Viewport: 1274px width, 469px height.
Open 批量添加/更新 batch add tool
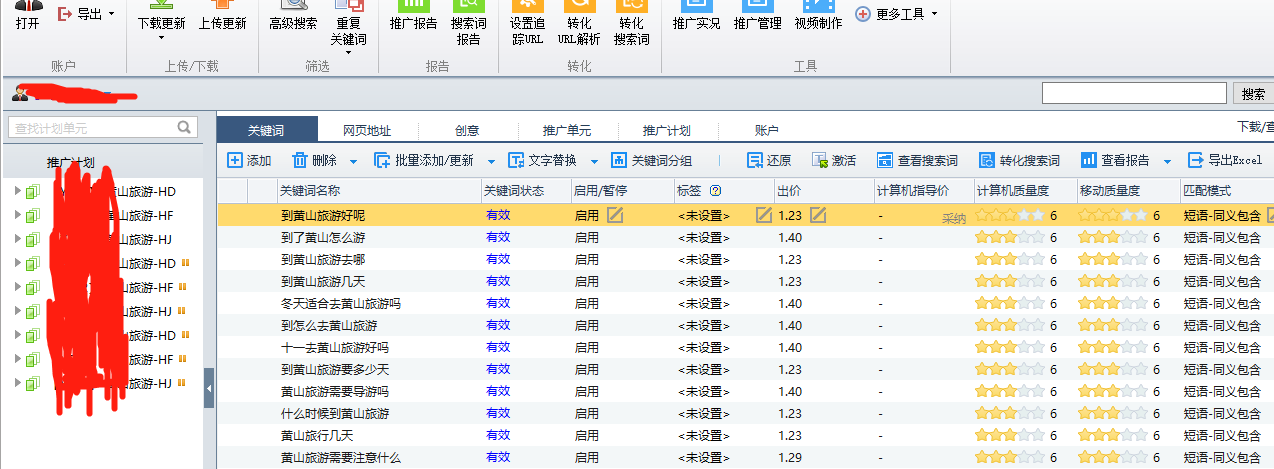coord(381,161)
